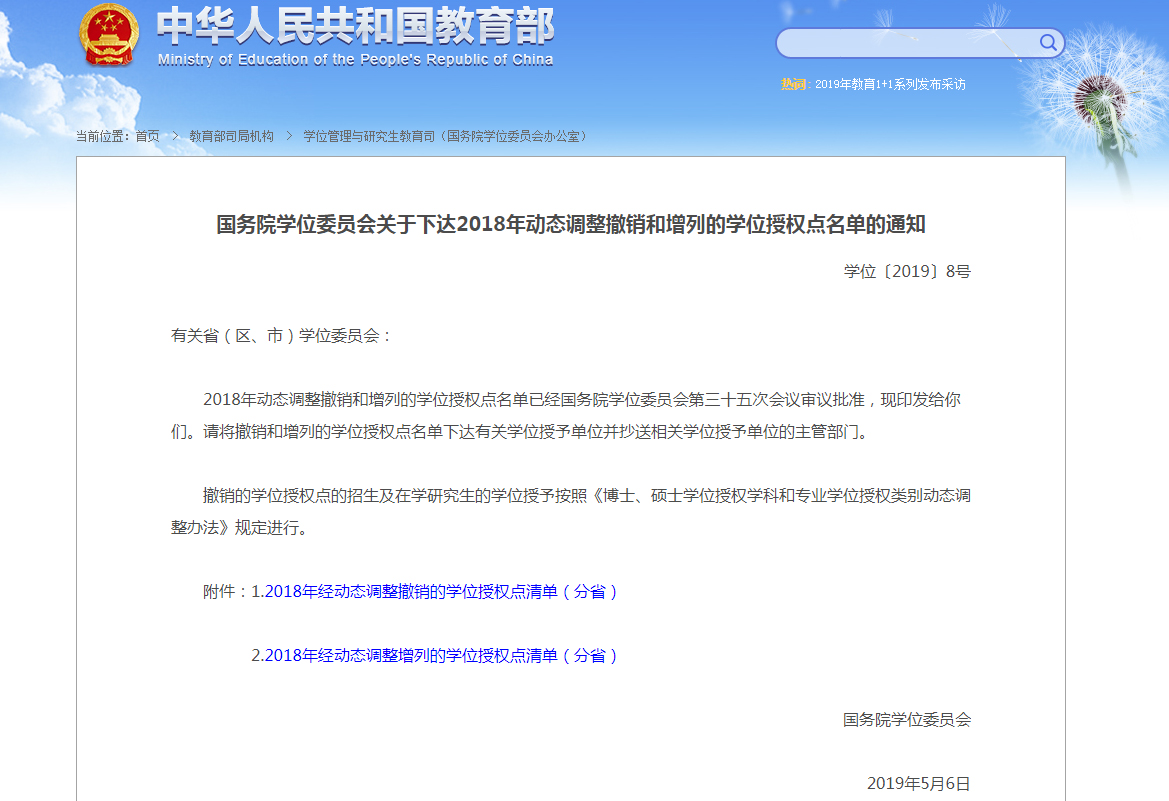Open the 首页 breadcrumb link
The width and height of the screenshot is (1169, 801).
(x=147, y=136)
